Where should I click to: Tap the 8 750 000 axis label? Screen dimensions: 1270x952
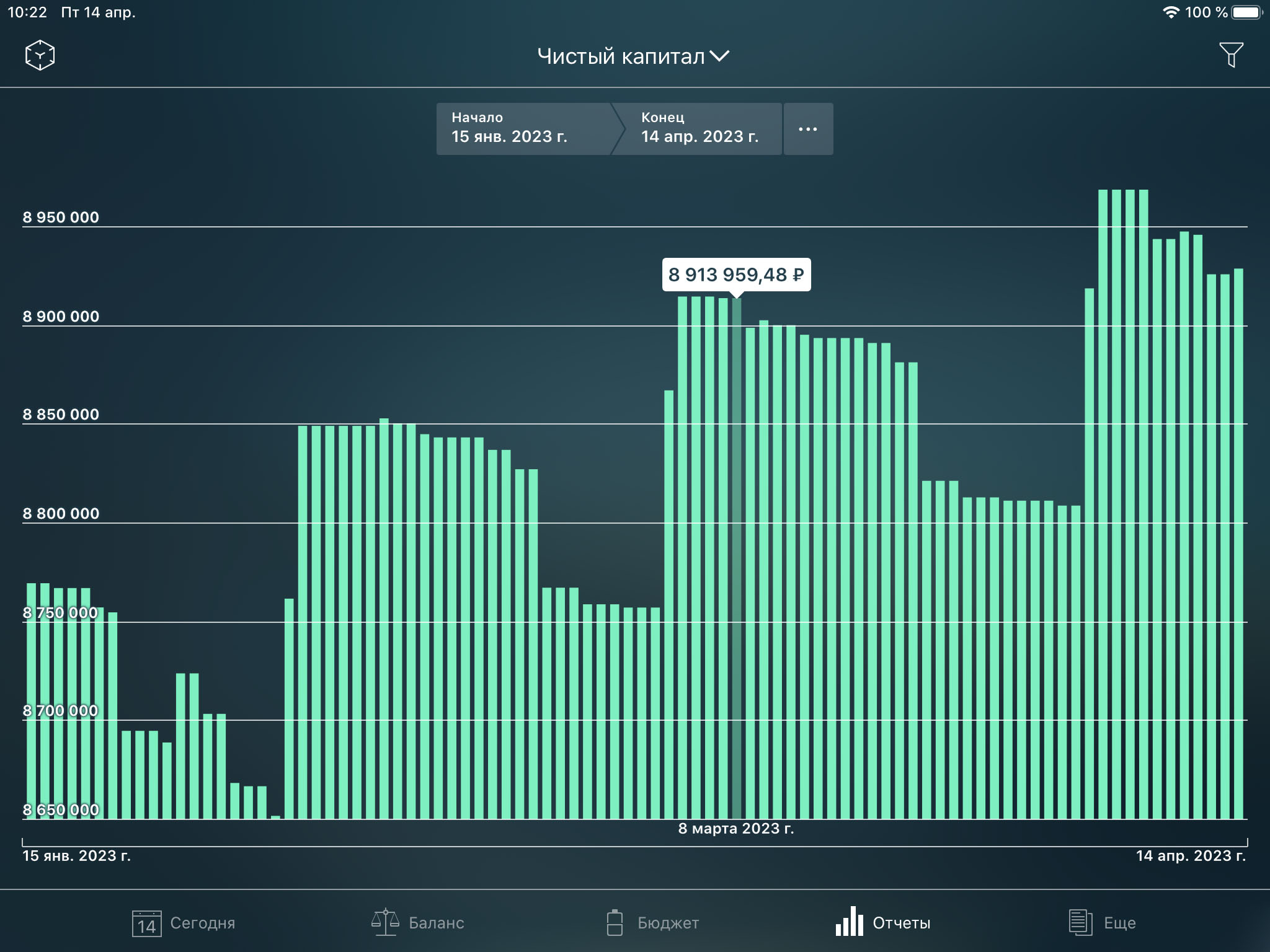click(61, 613)
